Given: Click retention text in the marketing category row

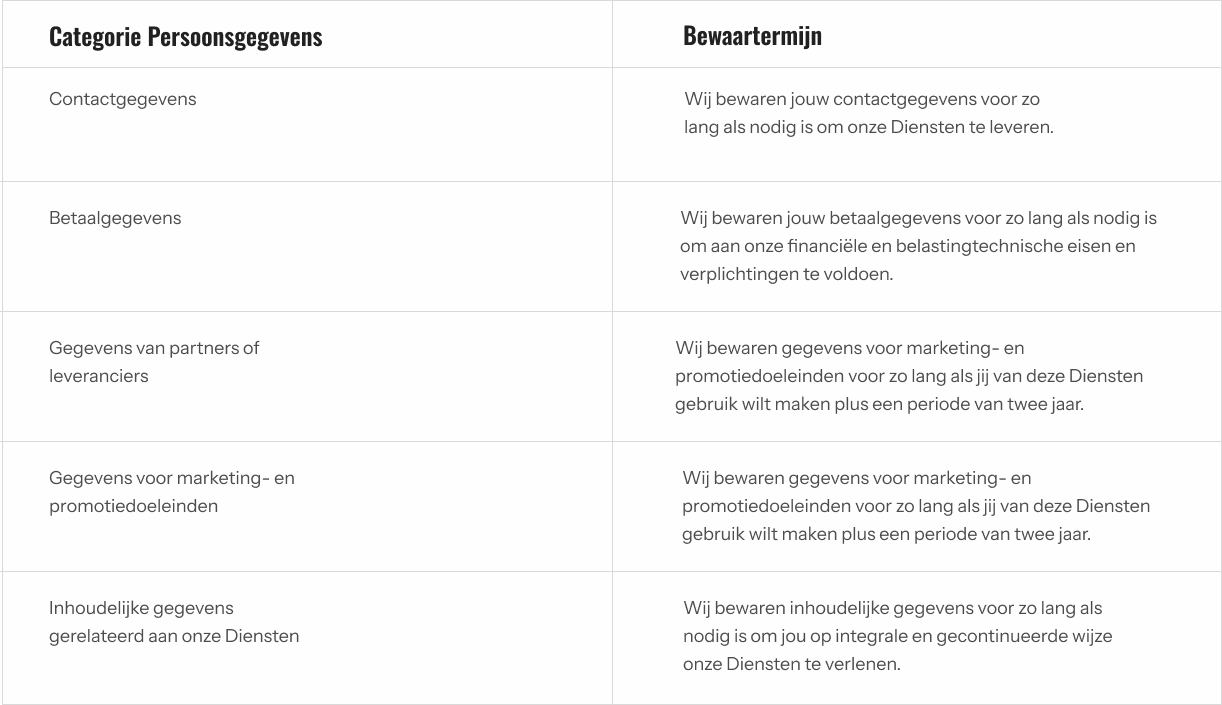Looking at the screenshot, I should [915, 506].
